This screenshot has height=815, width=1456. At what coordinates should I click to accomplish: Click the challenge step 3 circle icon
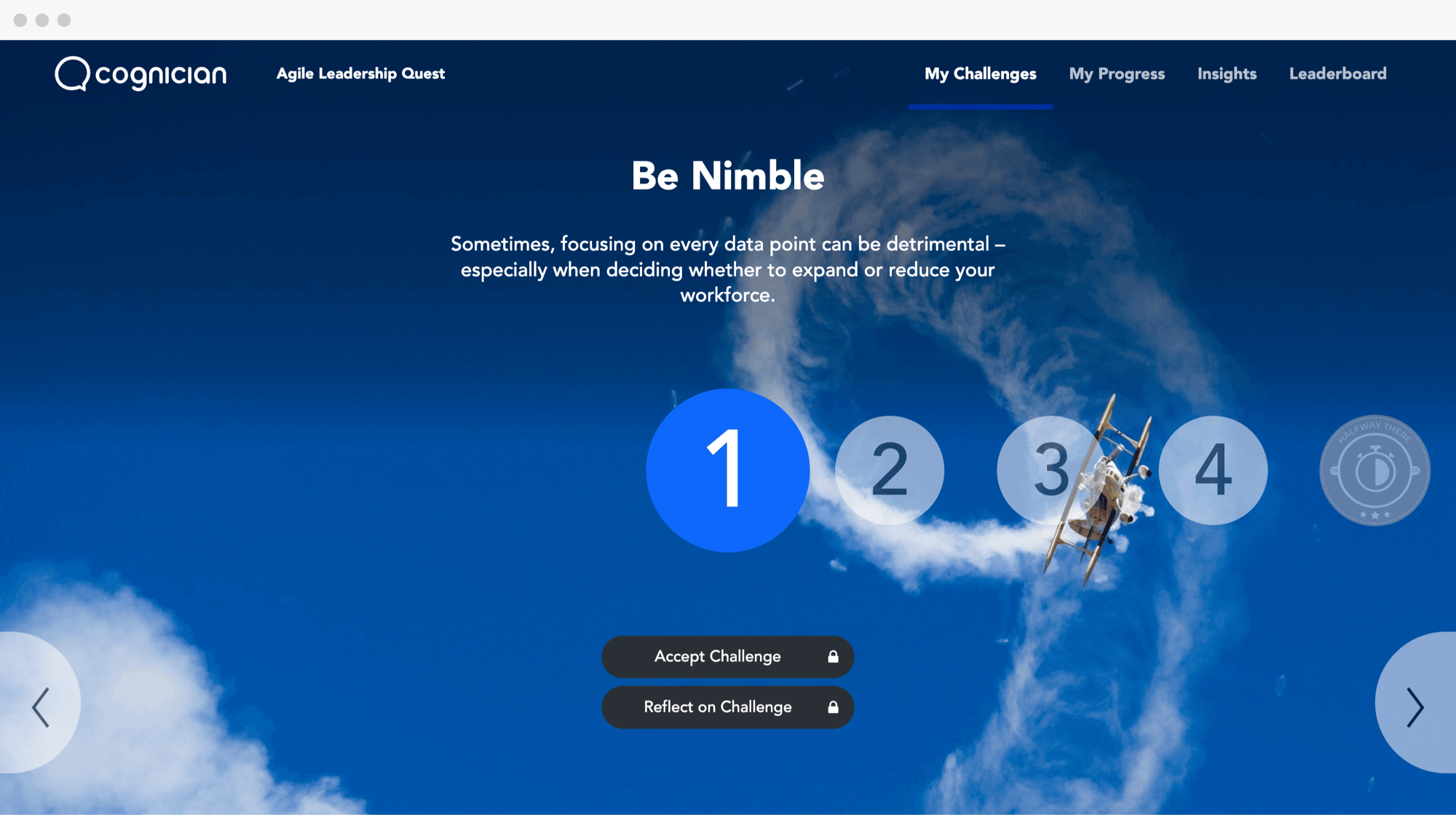click(1051, 469)
